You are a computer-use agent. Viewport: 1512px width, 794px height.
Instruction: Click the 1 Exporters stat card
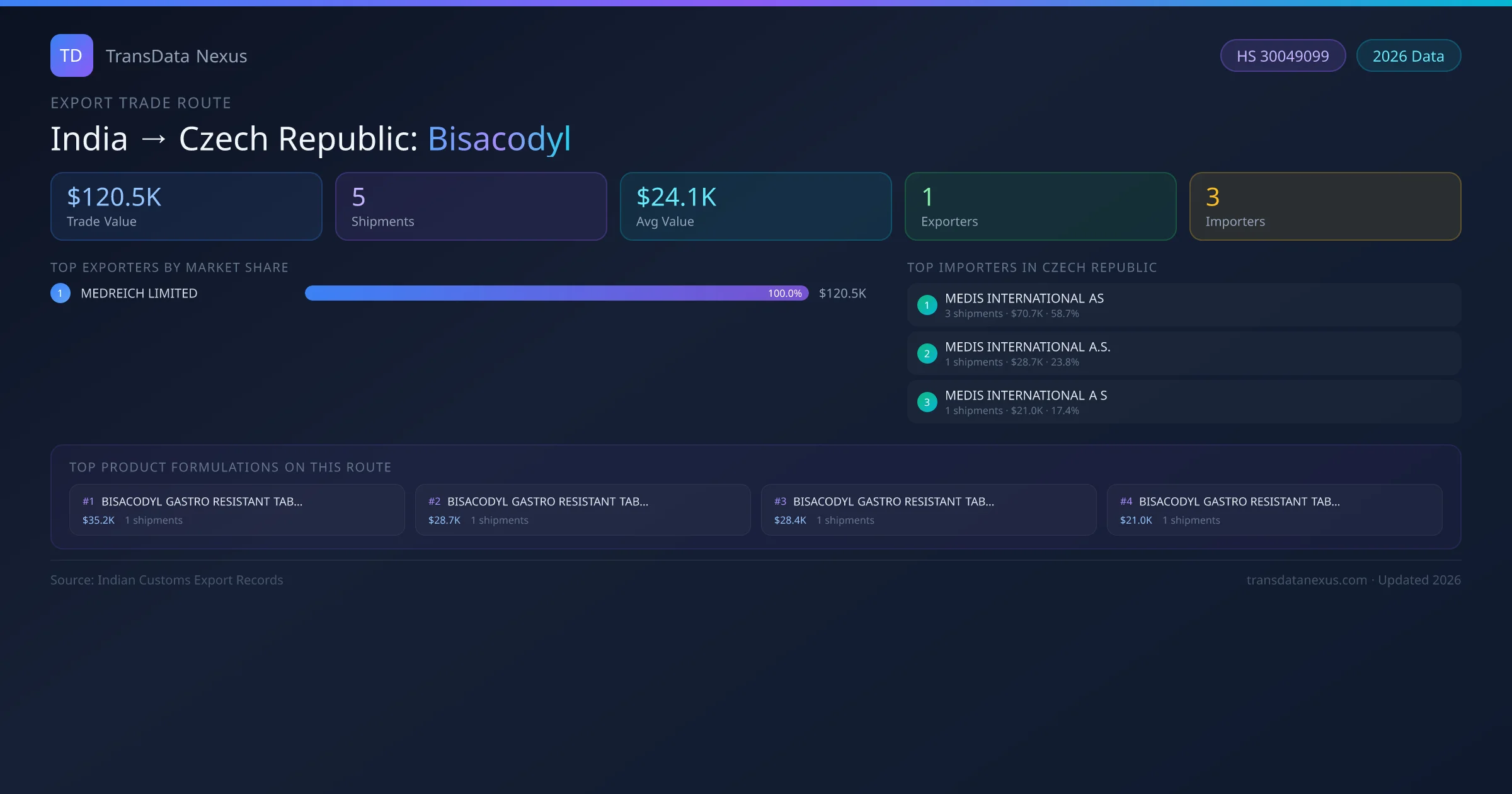[1040, 207]
